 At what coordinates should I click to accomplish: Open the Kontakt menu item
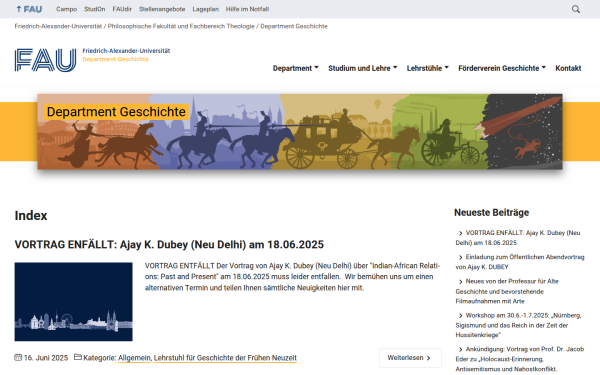[568, 68]
